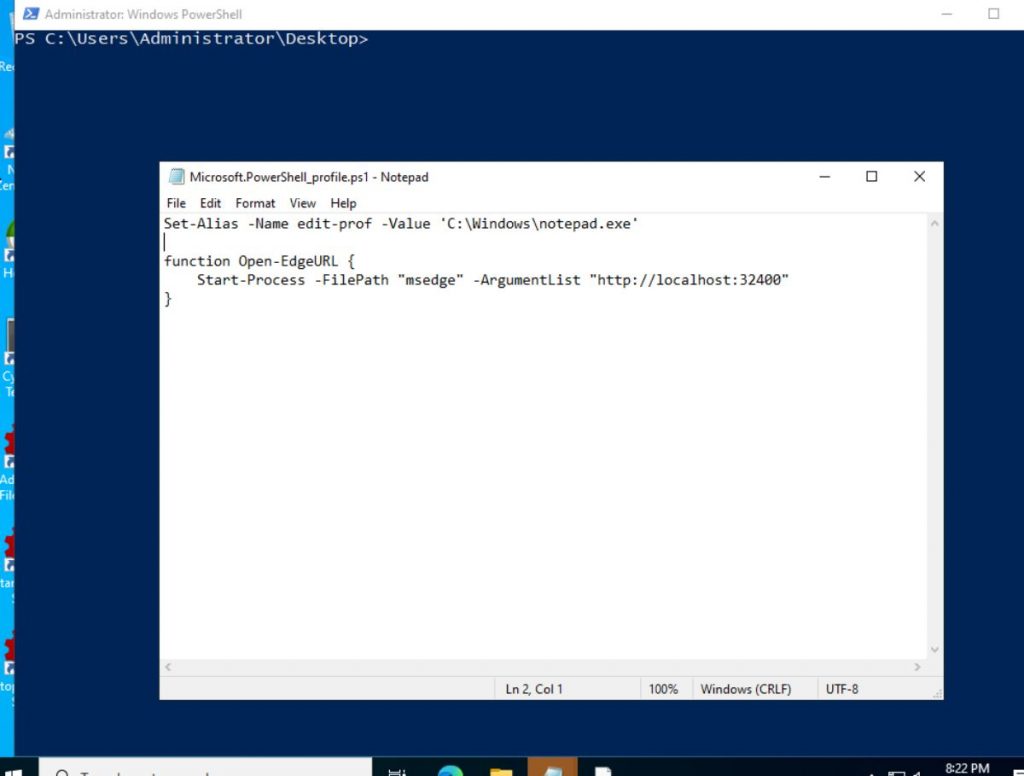The image size is (1024, 776).
Task: Click the PowerShell icon in title bar
Action: [31, 14]
